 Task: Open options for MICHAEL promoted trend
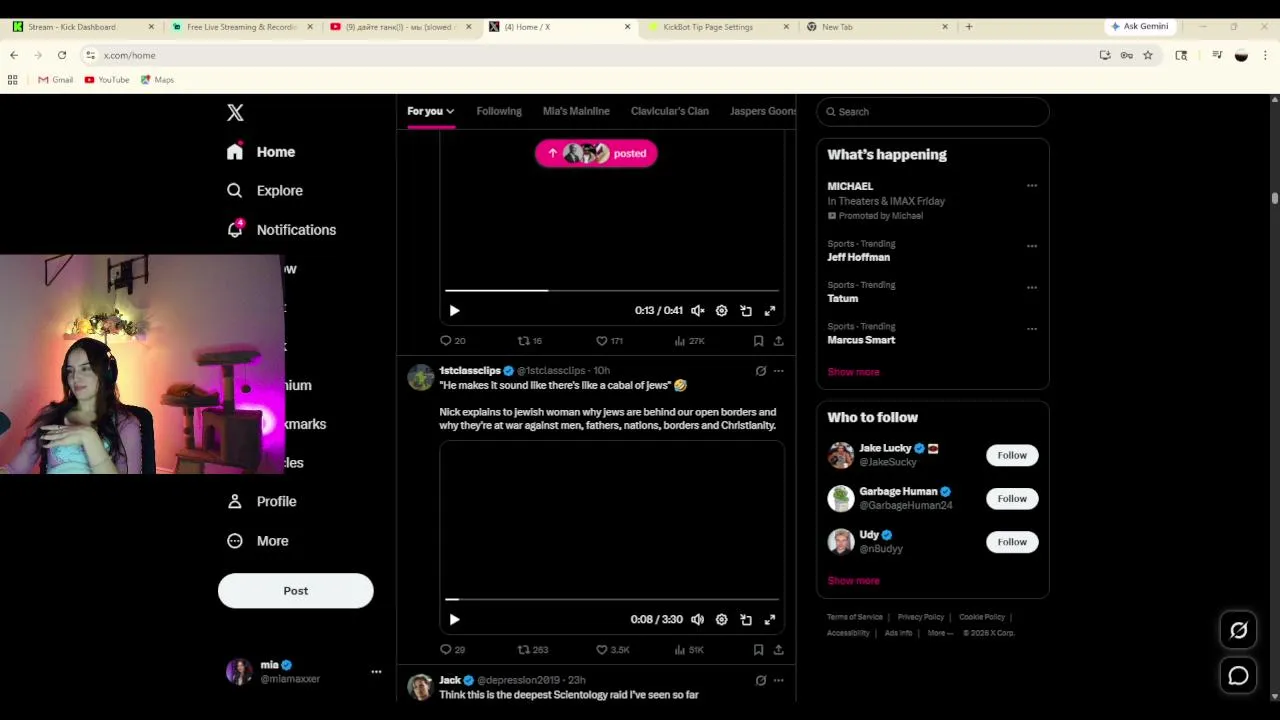(x=1032, y=186)
